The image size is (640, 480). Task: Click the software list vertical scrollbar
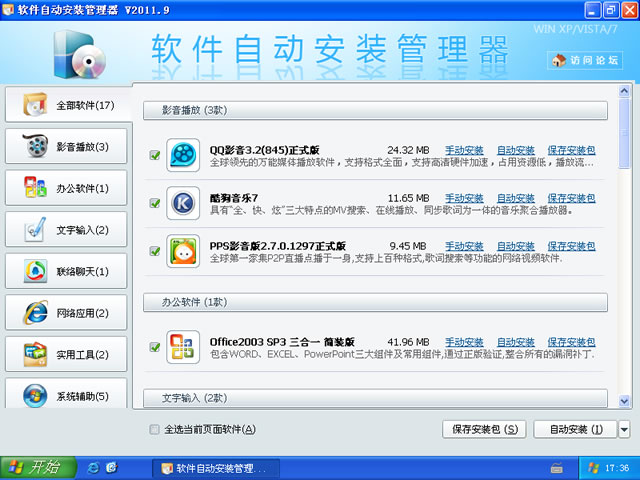pyautogui.click(x=624, y=250)
